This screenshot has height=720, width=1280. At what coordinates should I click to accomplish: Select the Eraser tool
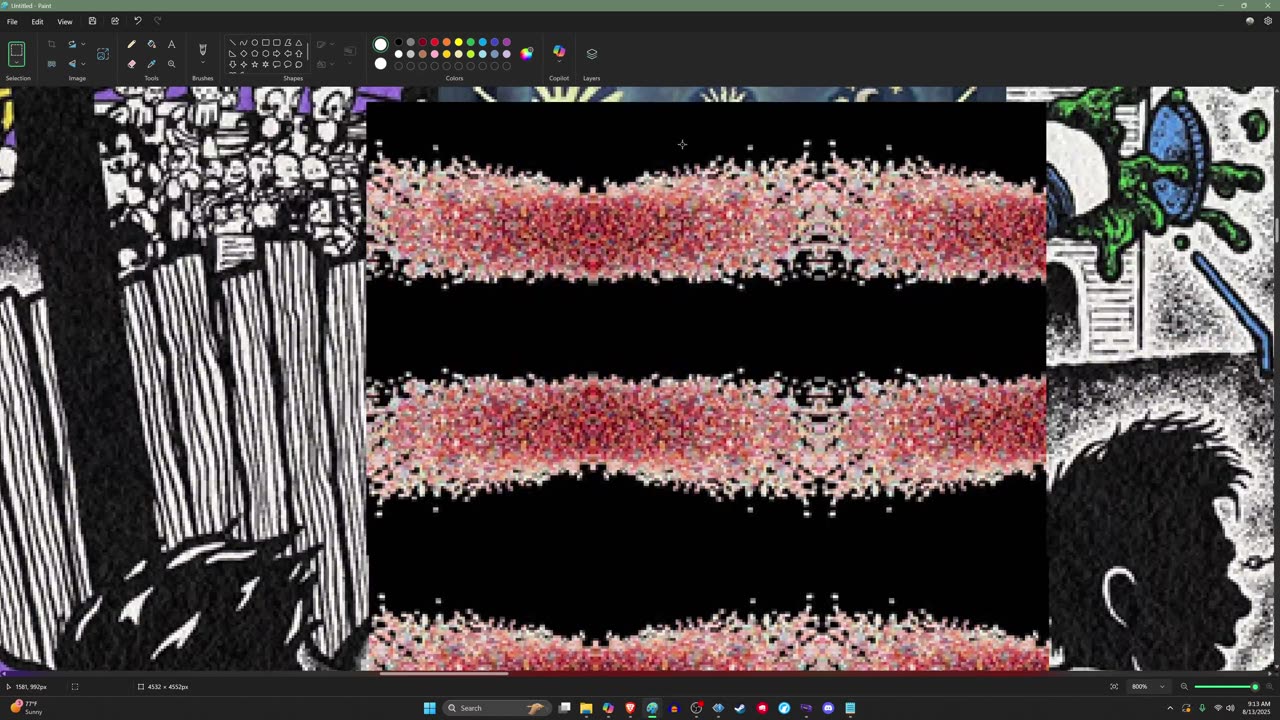point(131,64)
